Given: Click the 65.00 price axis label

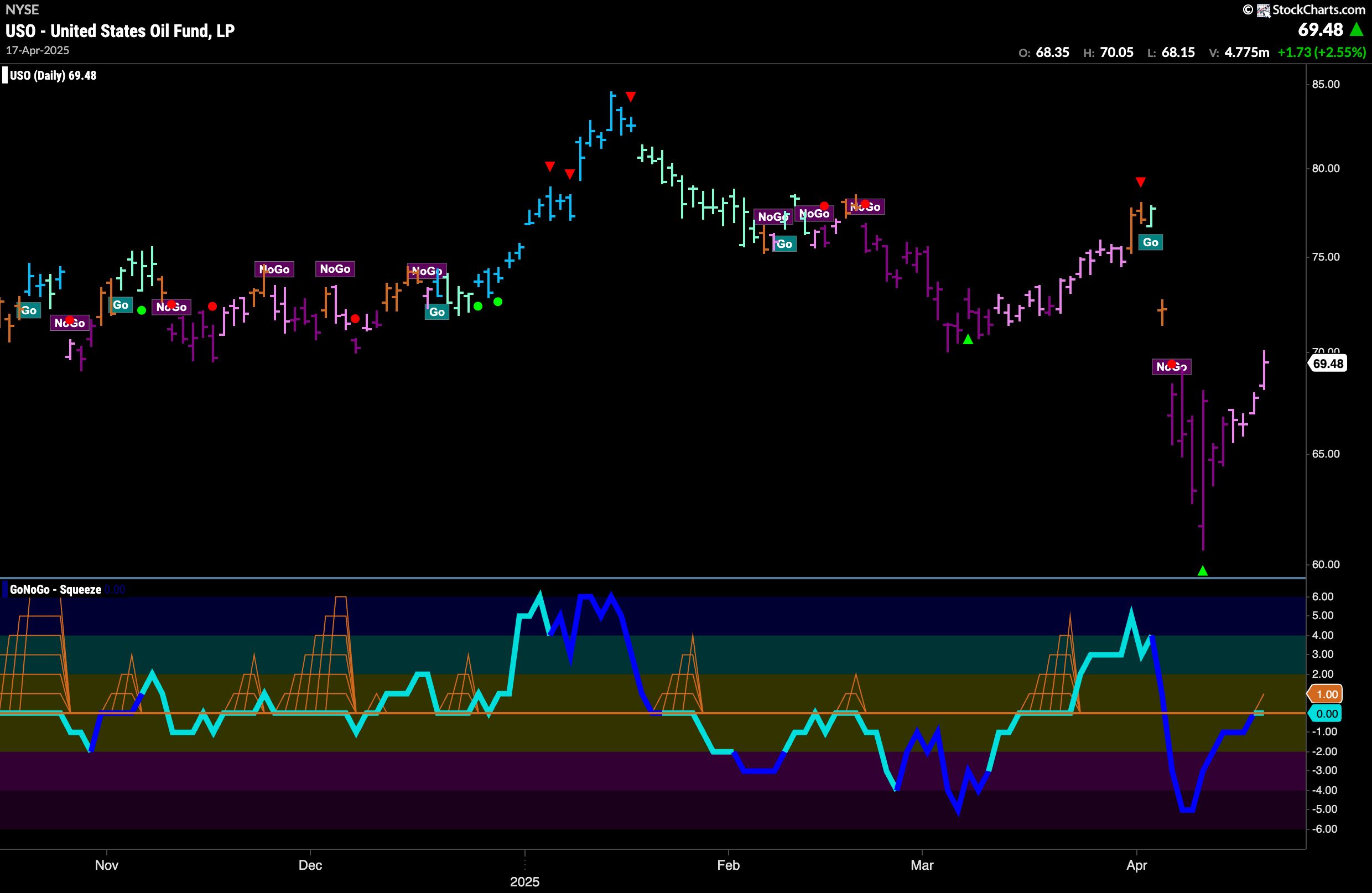Looking at the screenshot, I should tap(1326, 454).
